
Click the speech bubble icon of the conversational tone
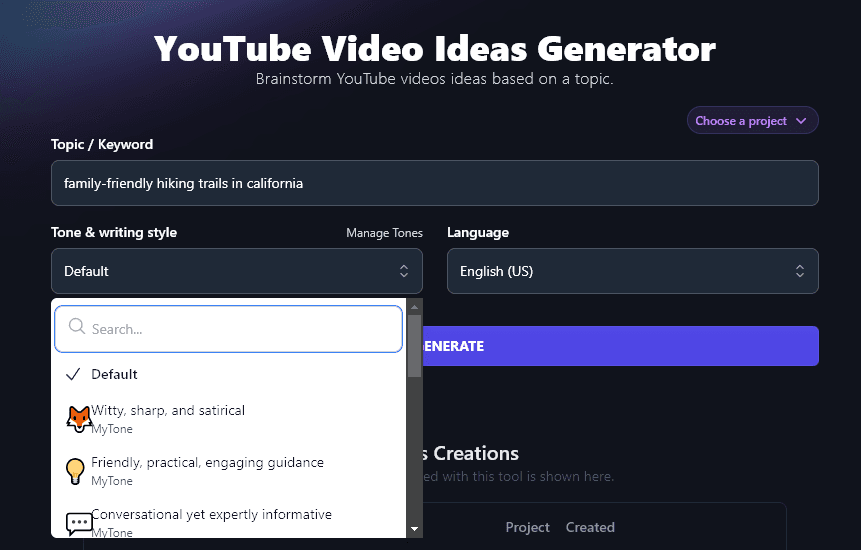[79, 524]
